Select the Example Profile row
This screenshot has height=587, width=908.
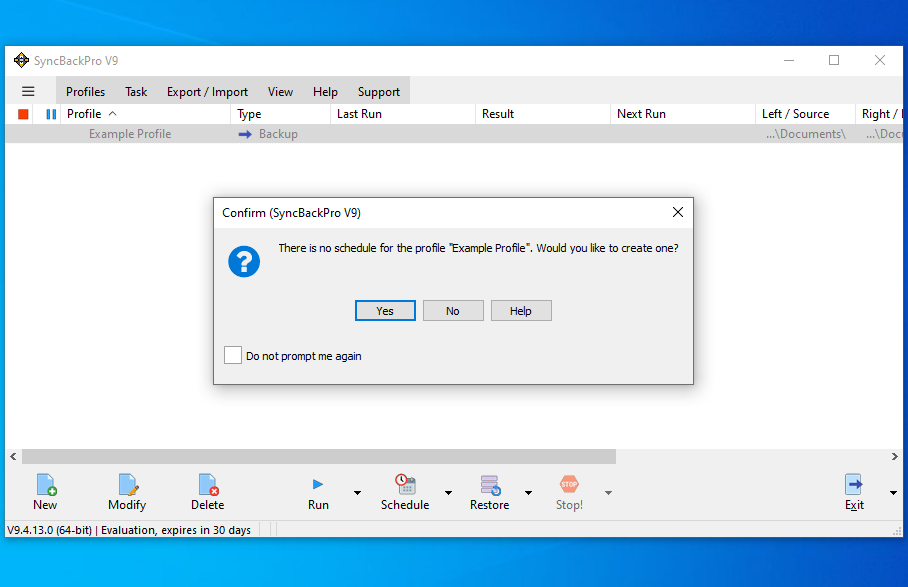pyautogui.click(x=453, y=134)
